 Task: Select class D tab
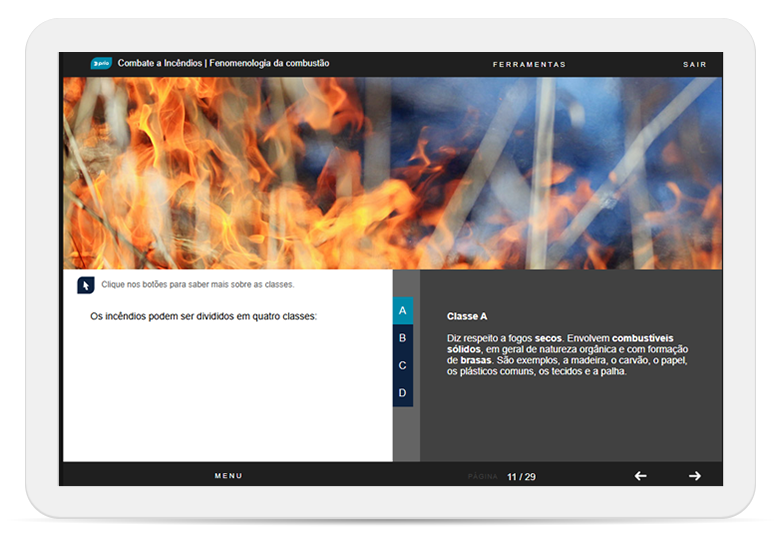[403, 393]
